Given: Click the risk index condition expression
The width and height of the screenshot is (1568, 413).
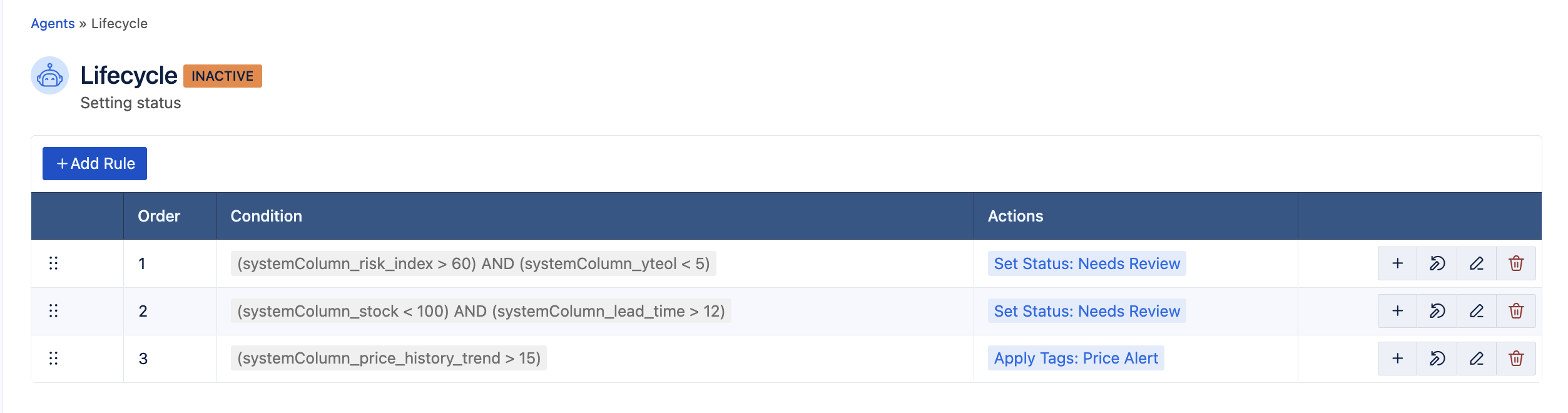Looking at the screenshot, I should click(473, 263).
